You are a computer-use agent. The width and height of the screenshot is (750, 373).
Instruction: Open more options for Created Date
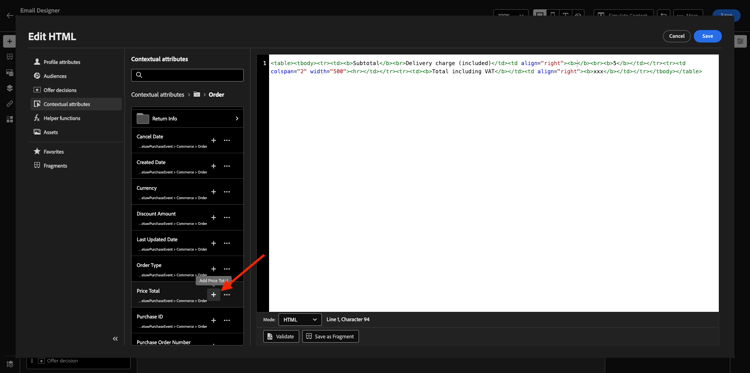click(227, 166)
